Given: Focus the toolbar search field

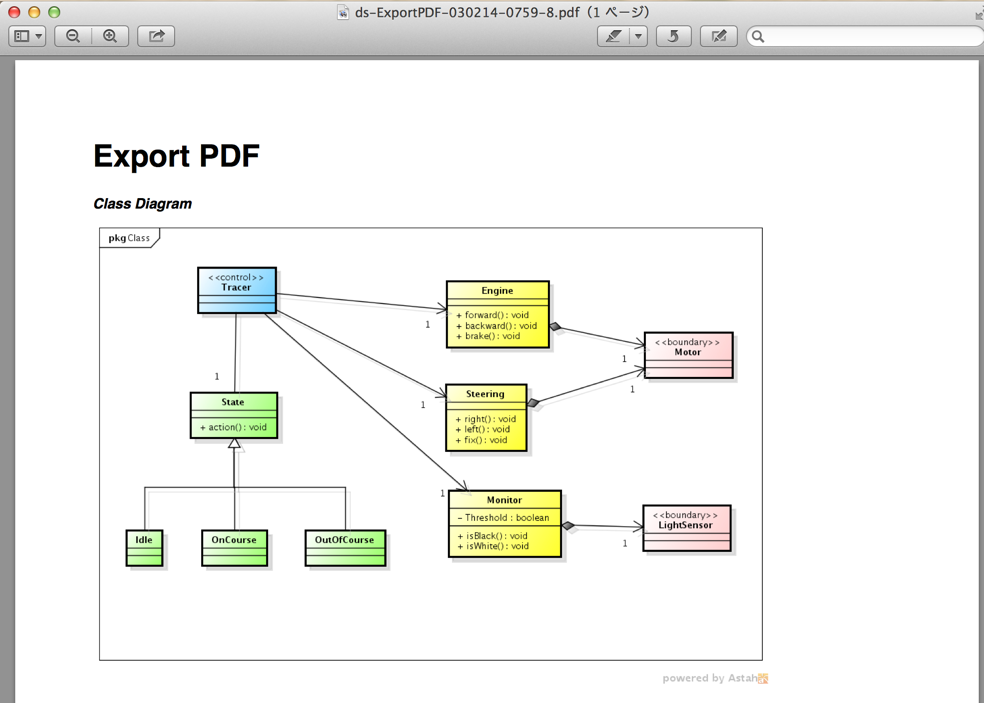Looking at the screenshot, I should point(866,36).
